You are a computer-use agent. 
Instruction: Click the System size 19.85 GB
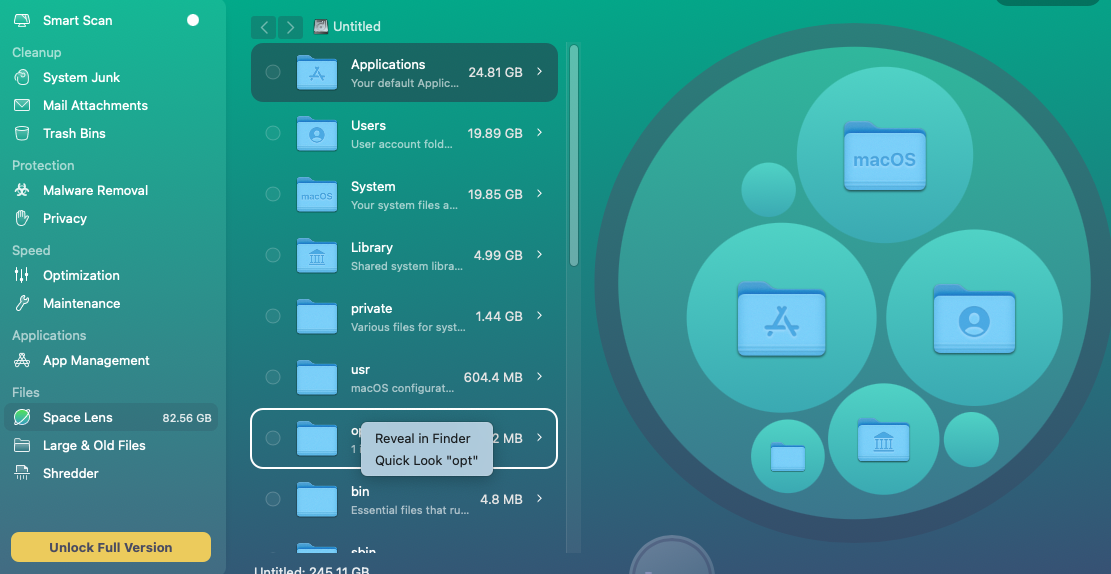click(495, 194)
